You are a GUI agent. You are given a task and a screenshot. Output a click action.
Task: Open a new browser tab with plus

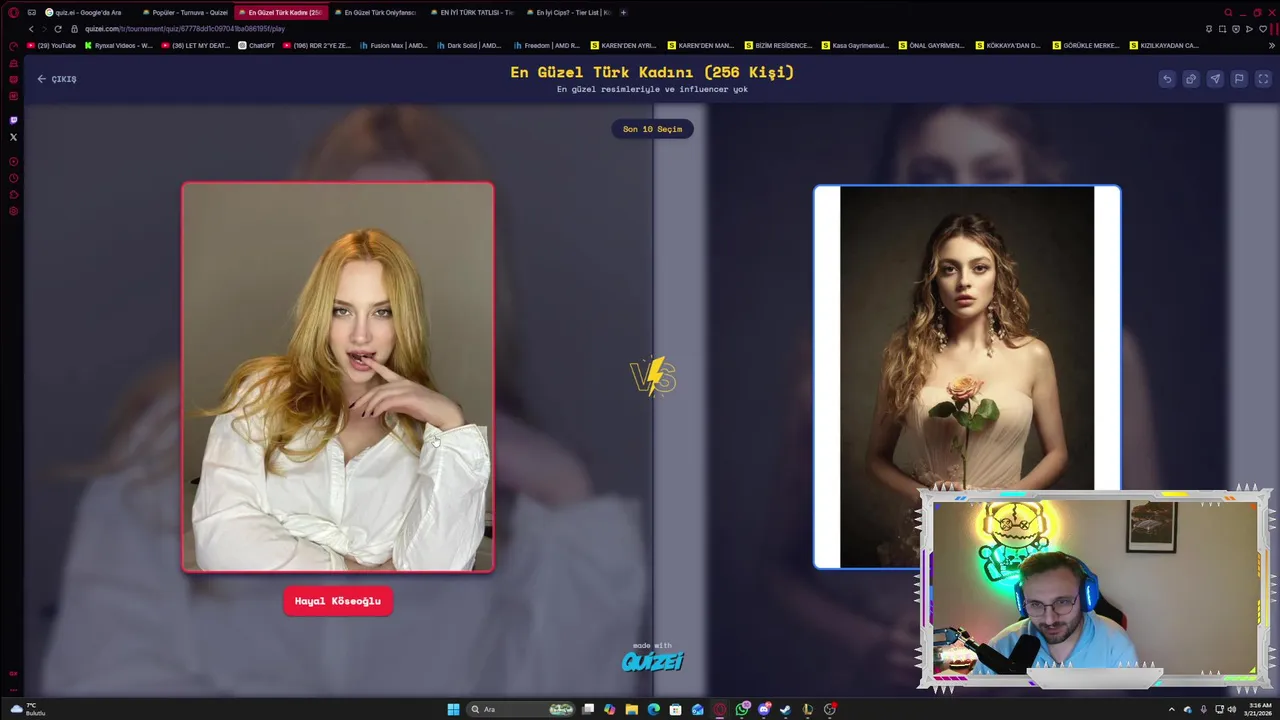pos(624,13)
